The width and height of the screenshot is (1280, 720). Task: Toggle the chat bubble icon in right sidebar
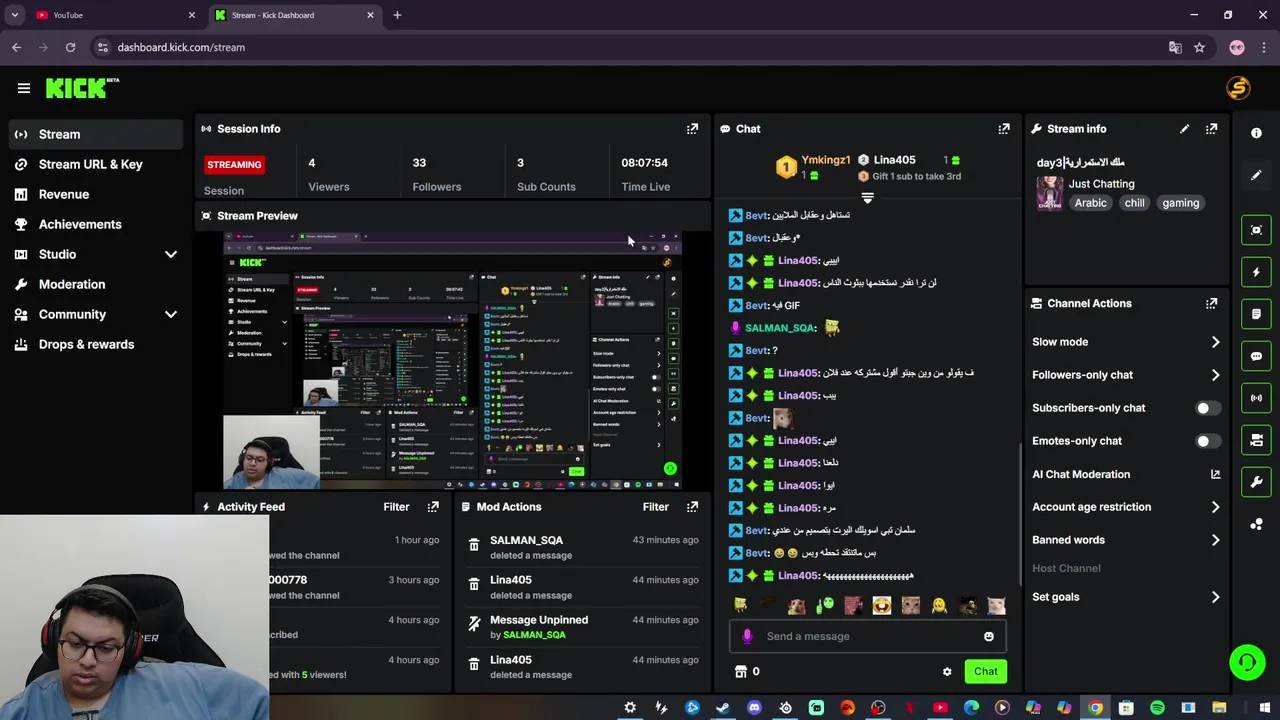point(1256,356)
